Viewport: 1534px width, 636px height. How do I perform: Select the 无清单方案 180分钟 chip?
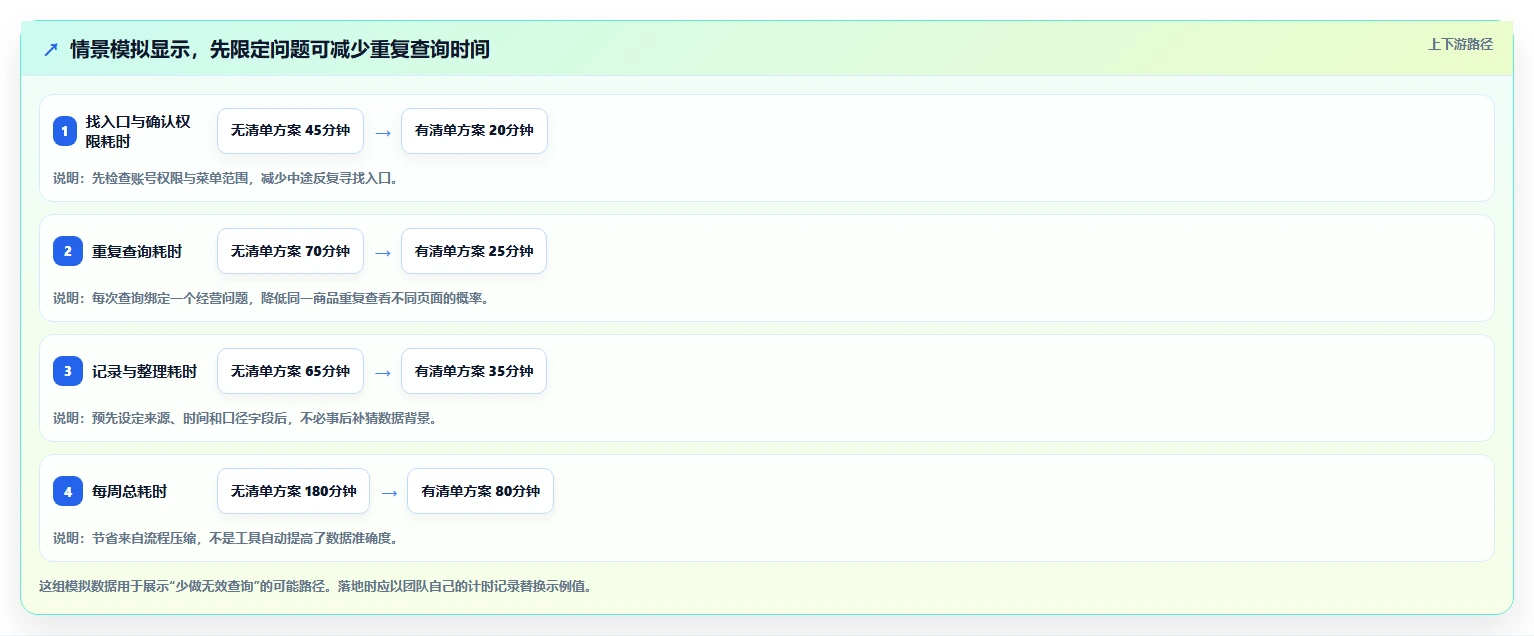(x=293, y=491)
